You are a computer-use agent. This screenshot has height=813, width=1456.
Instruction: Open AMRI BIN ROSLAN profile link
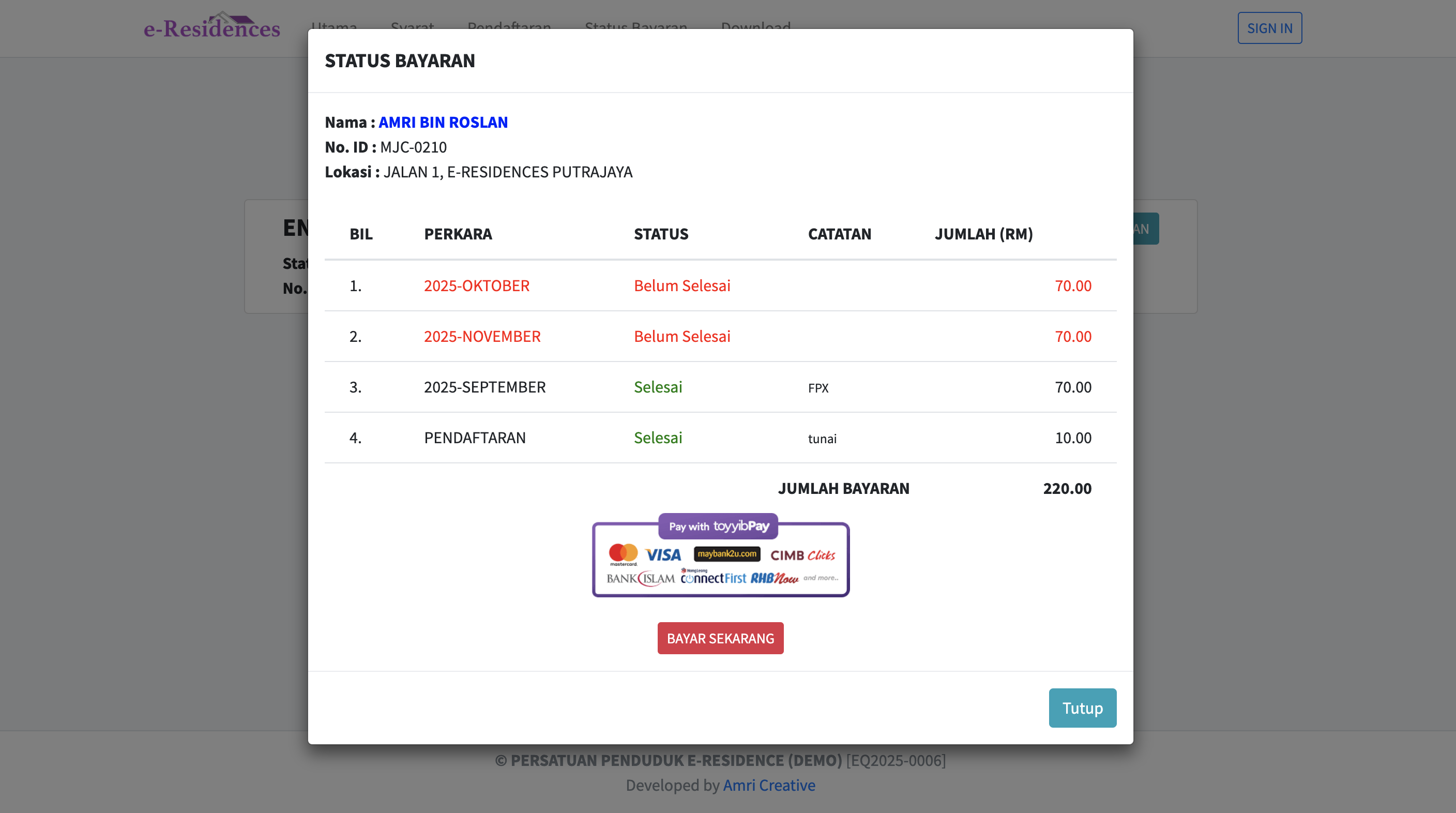[443, 122]
